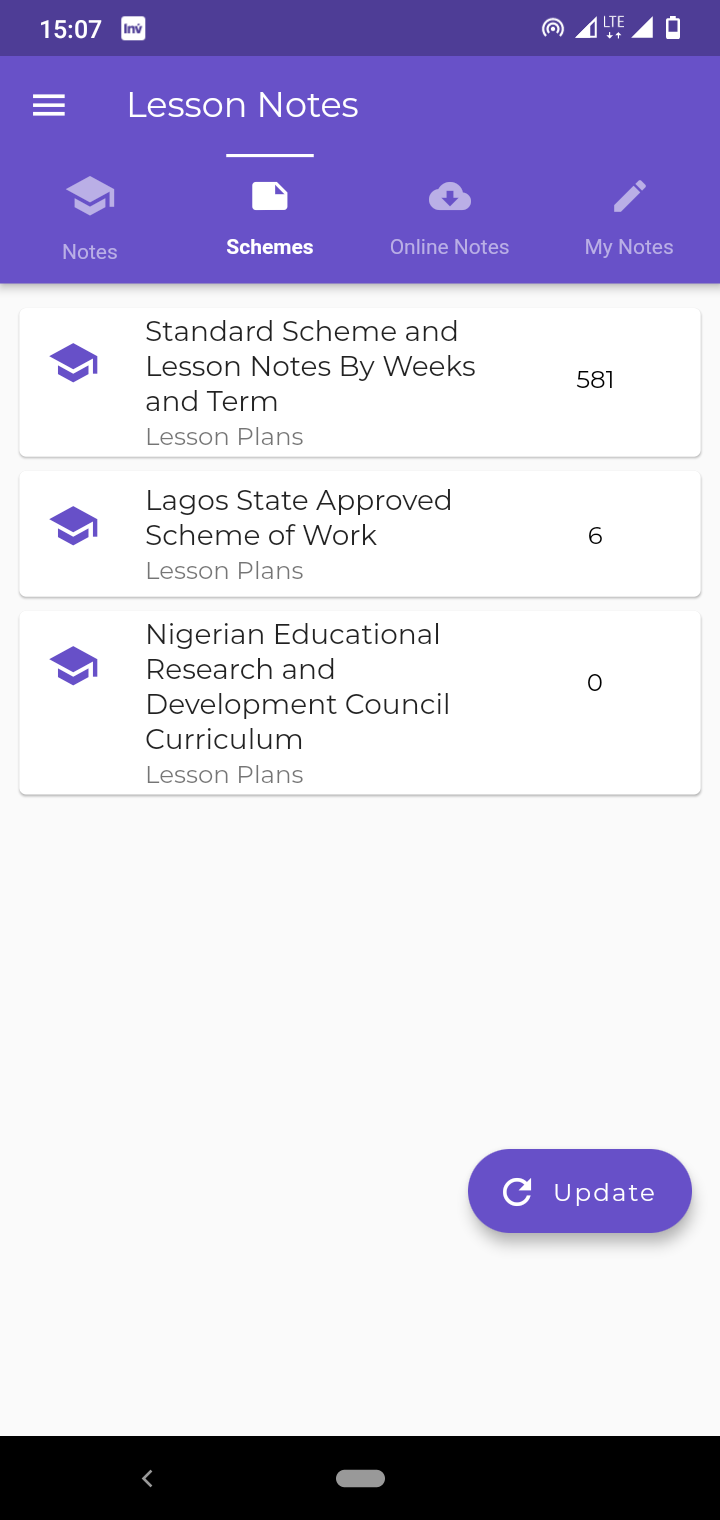The image size is (720, 1520).
Task: Tap the pencil My Notes icon
Action: (x=630, y=196)
